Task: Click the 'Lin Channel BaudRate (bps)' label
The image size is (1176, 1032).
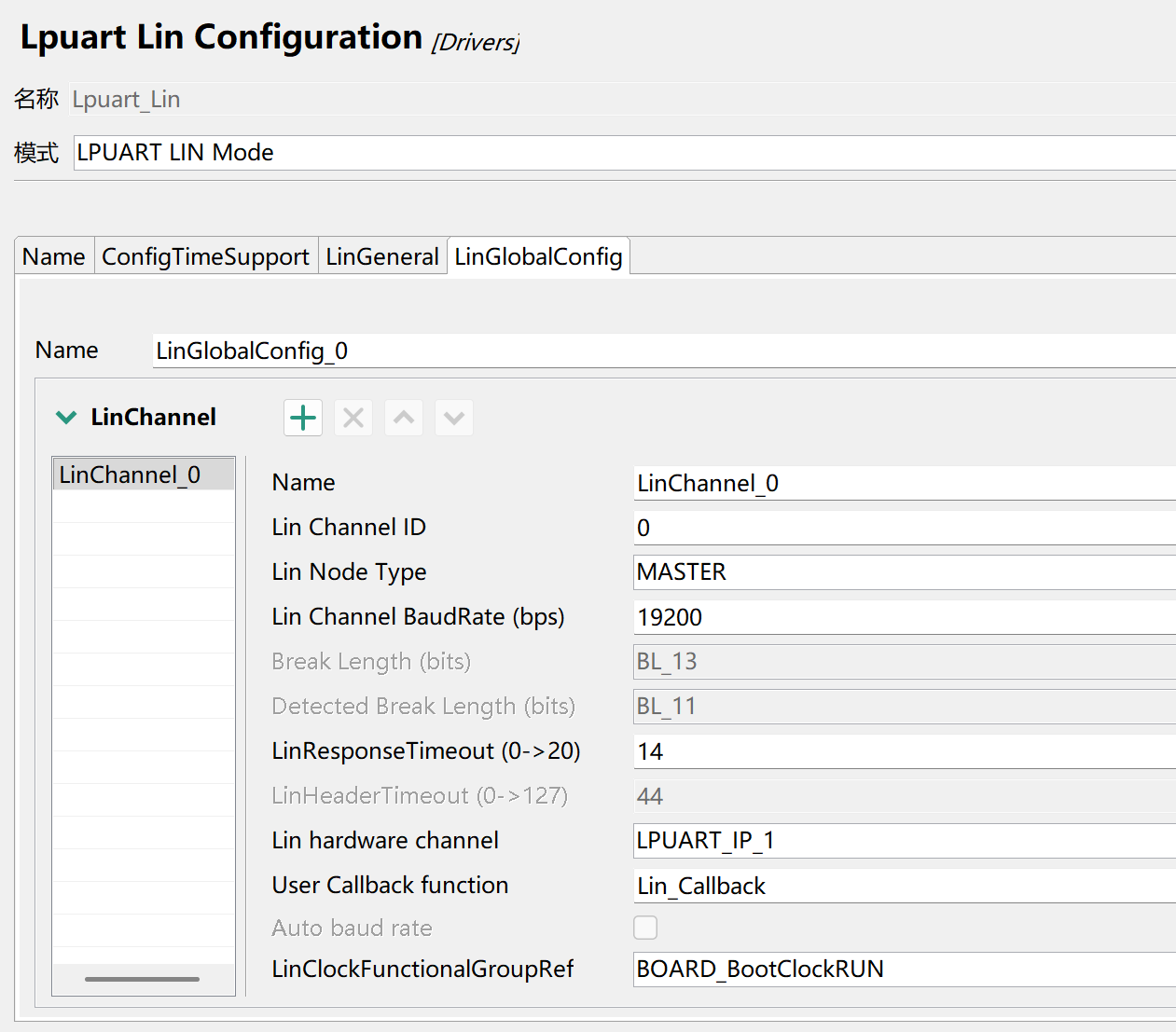Action: 418,617
